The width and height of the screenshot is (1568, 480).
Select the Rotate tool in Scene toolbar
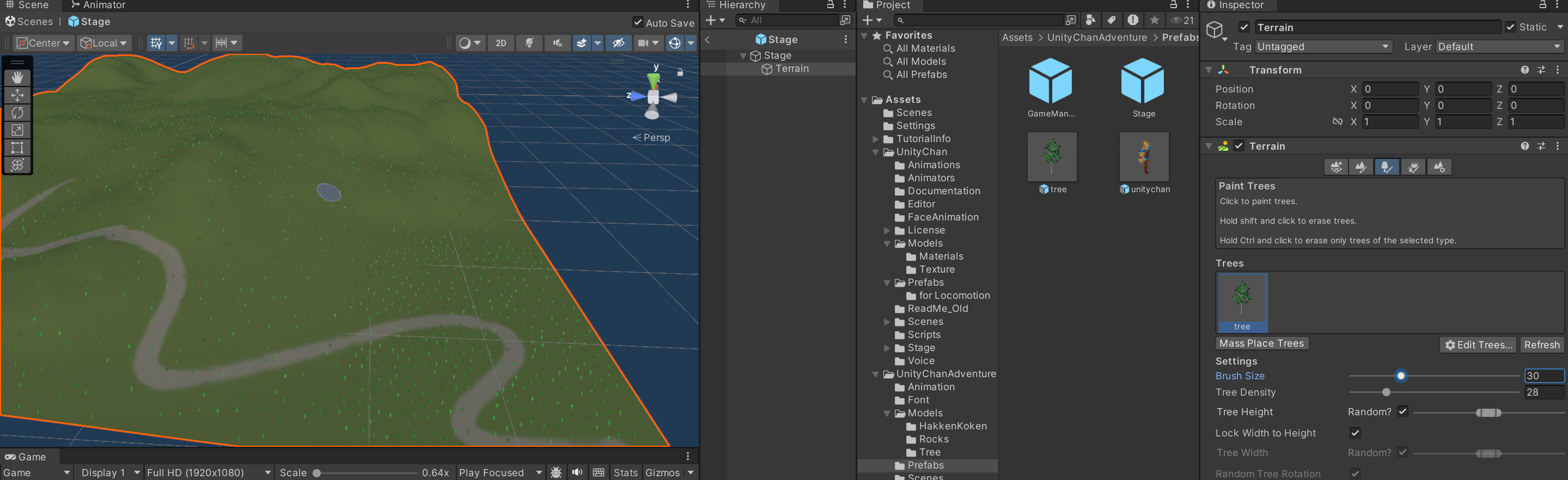(17, 113)
